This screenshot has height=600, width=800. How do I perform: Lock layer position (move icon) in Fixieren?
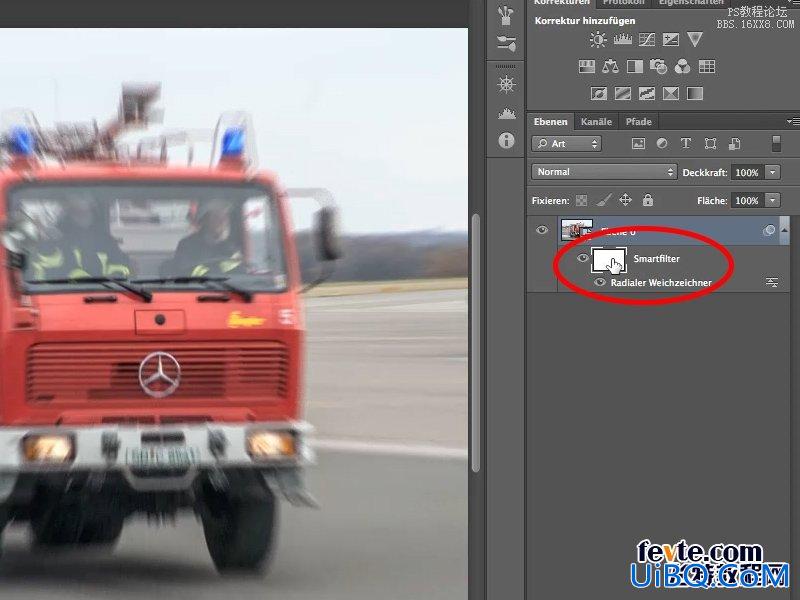coord(626,199)
